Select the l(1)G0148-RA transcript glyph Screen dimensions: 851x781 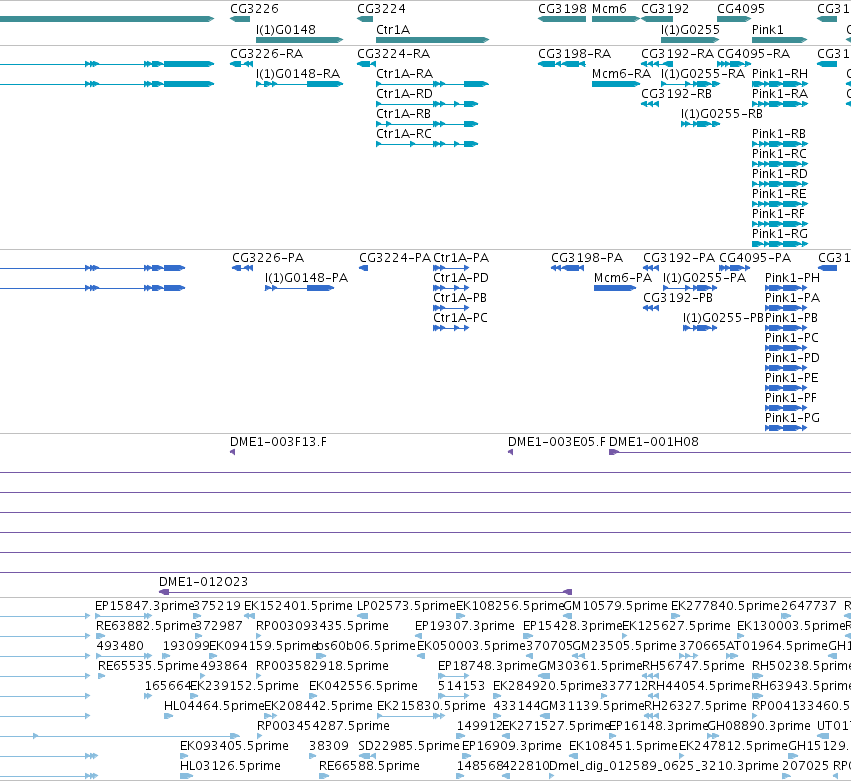(x=299, y=84)
